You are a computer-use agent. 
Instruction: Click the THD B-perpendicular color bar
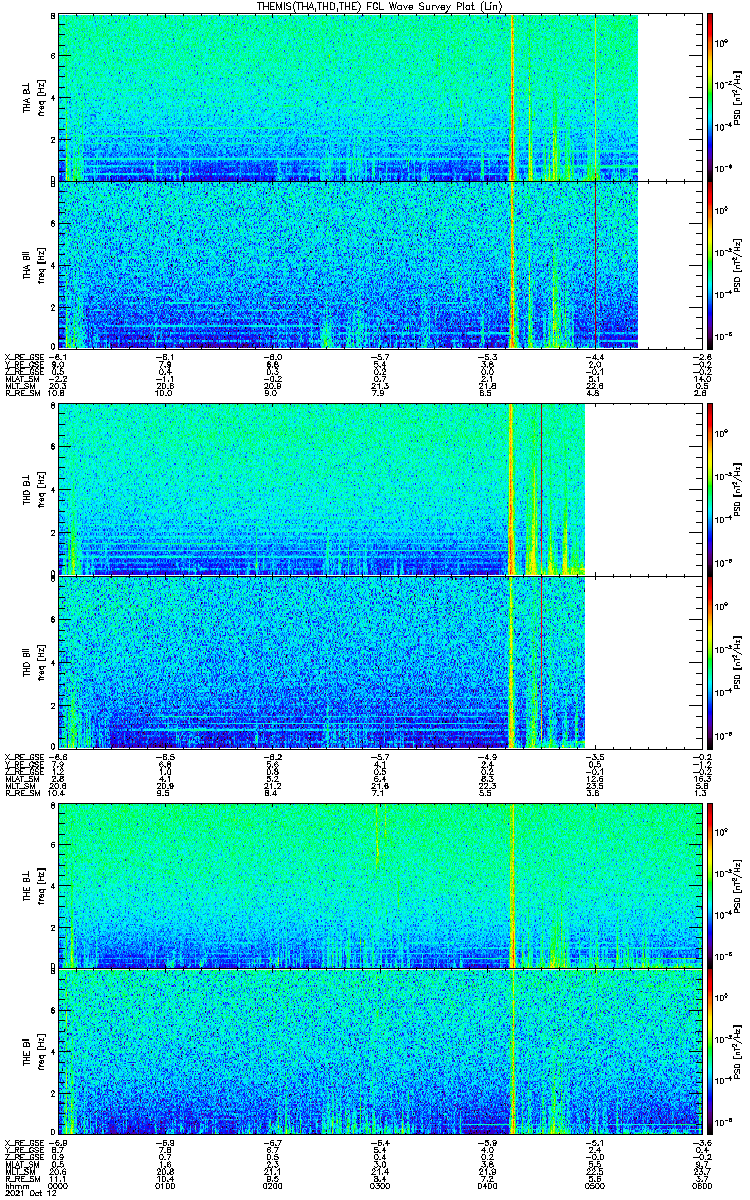(x=710, y=488)
